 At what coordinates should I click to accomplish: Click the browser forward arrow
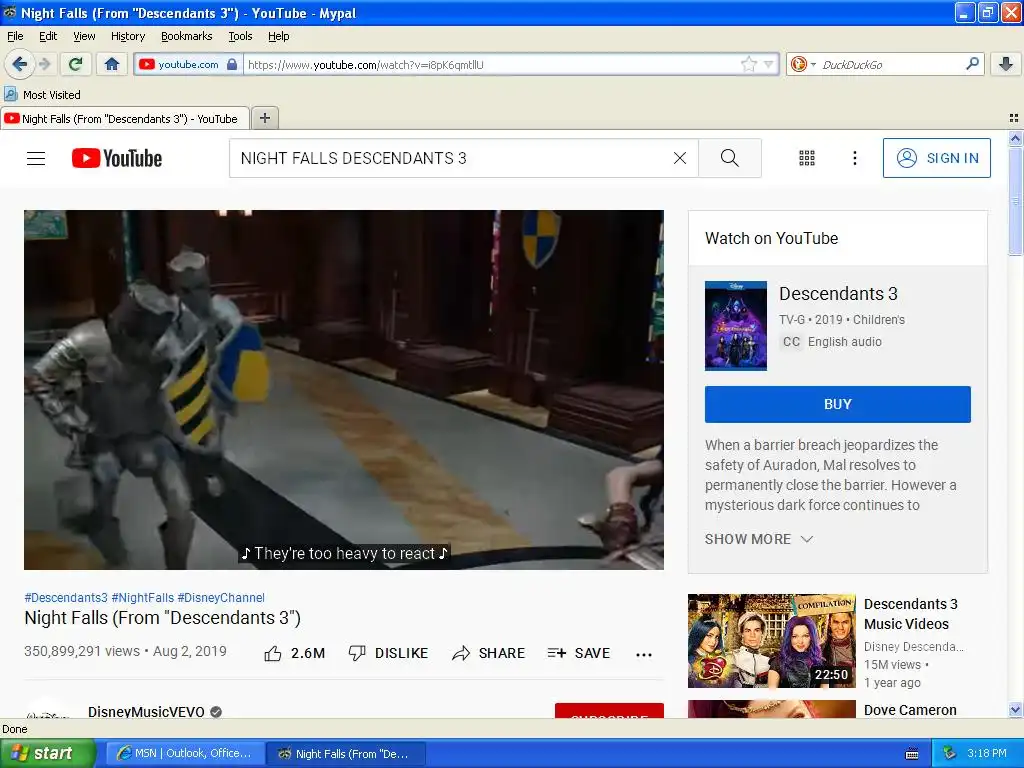pos(44,64)
